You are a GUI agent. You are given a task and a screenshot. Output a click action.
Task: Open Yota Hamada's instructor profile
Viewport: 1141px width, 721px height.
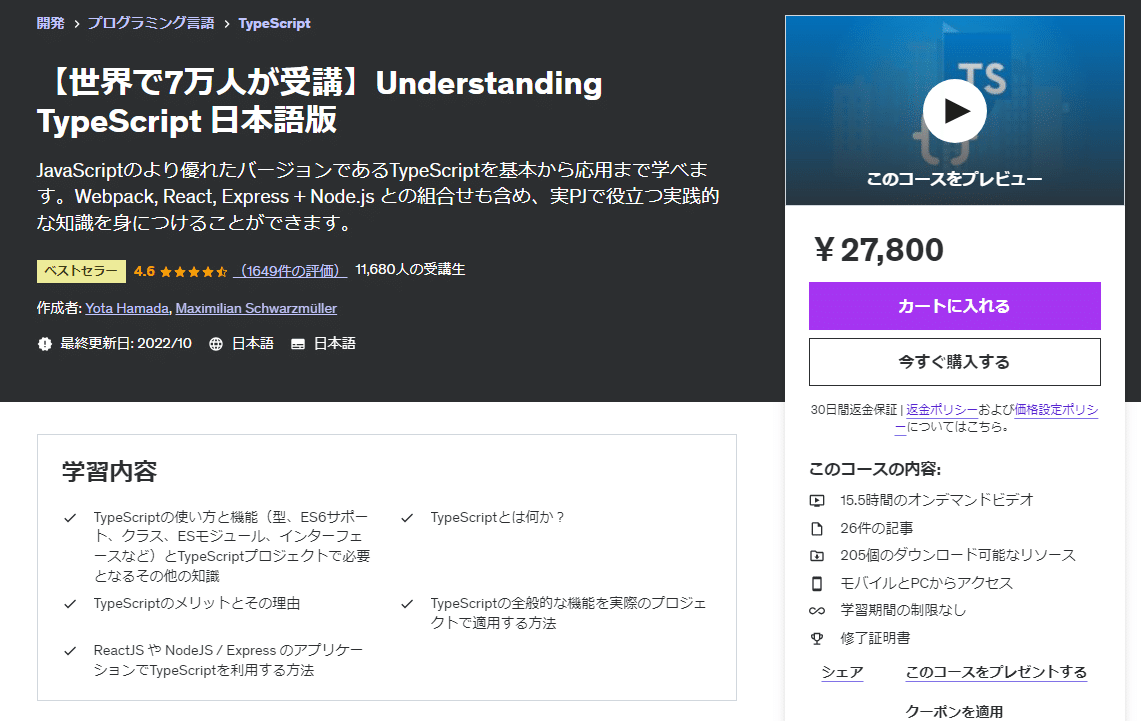[x=127, y=308]
